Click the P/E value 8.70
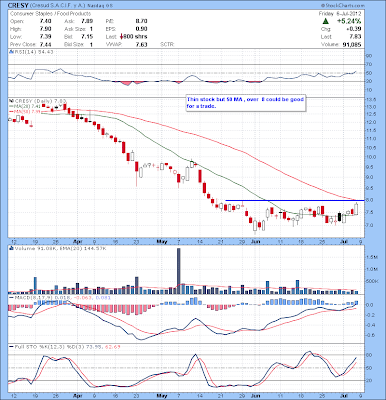Viewport: 386px width, 400px height. (141, 21)
